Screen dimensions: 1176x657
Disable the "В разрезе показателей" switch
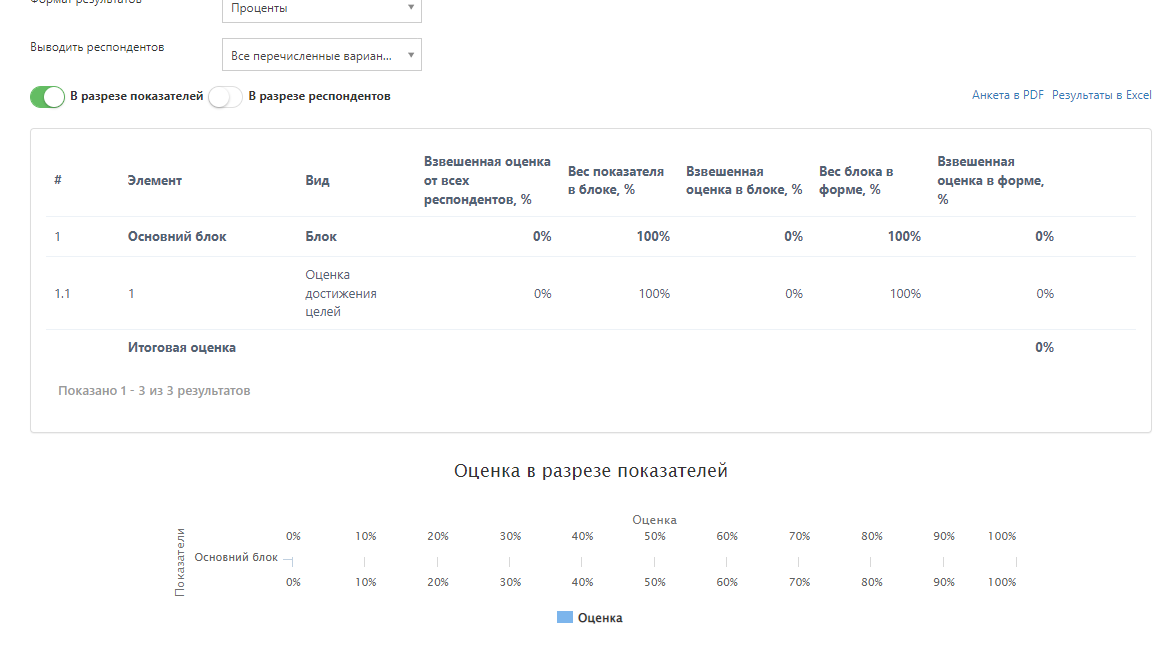[x=47, y=97]
